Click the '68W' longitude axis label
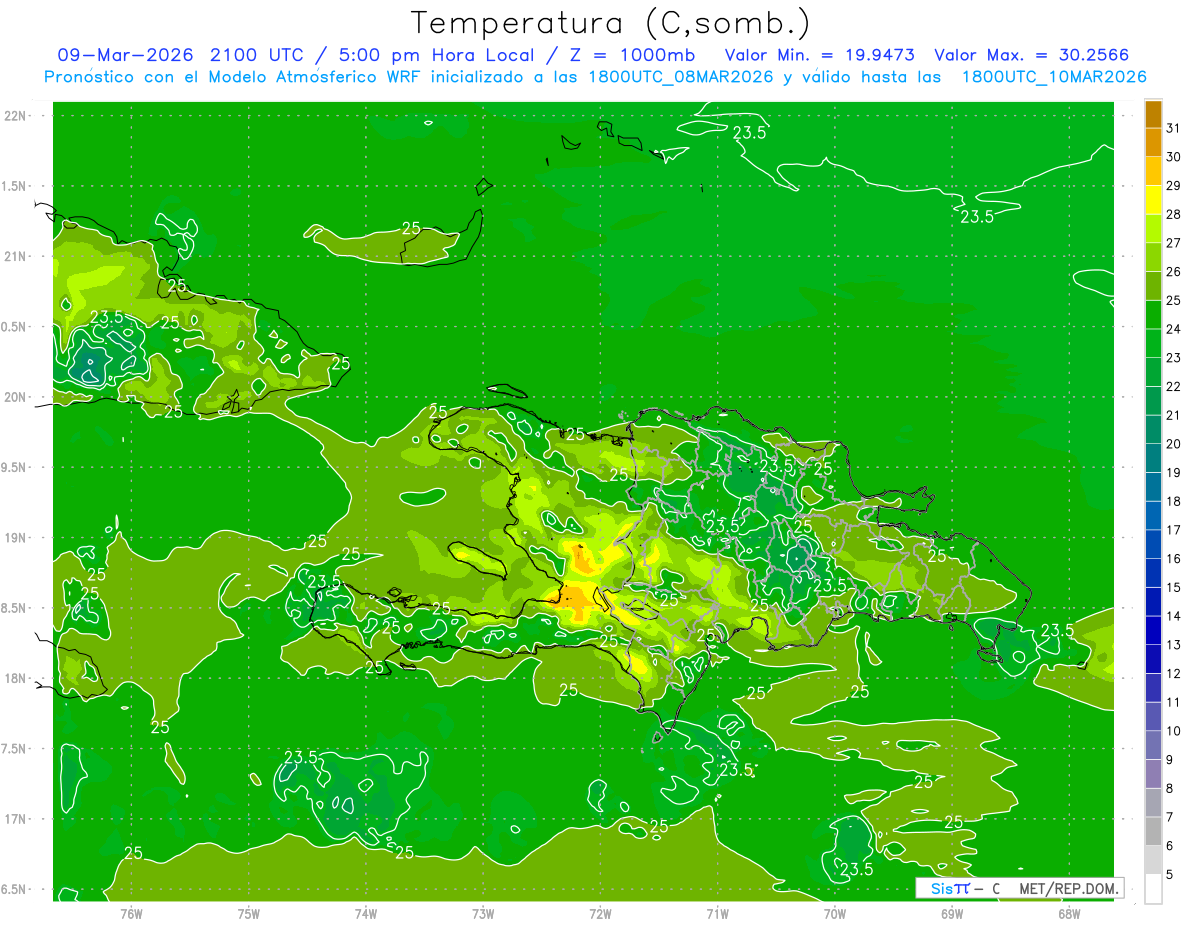1200x927 pixels. pyautogui.click(x=1068, y=913)
